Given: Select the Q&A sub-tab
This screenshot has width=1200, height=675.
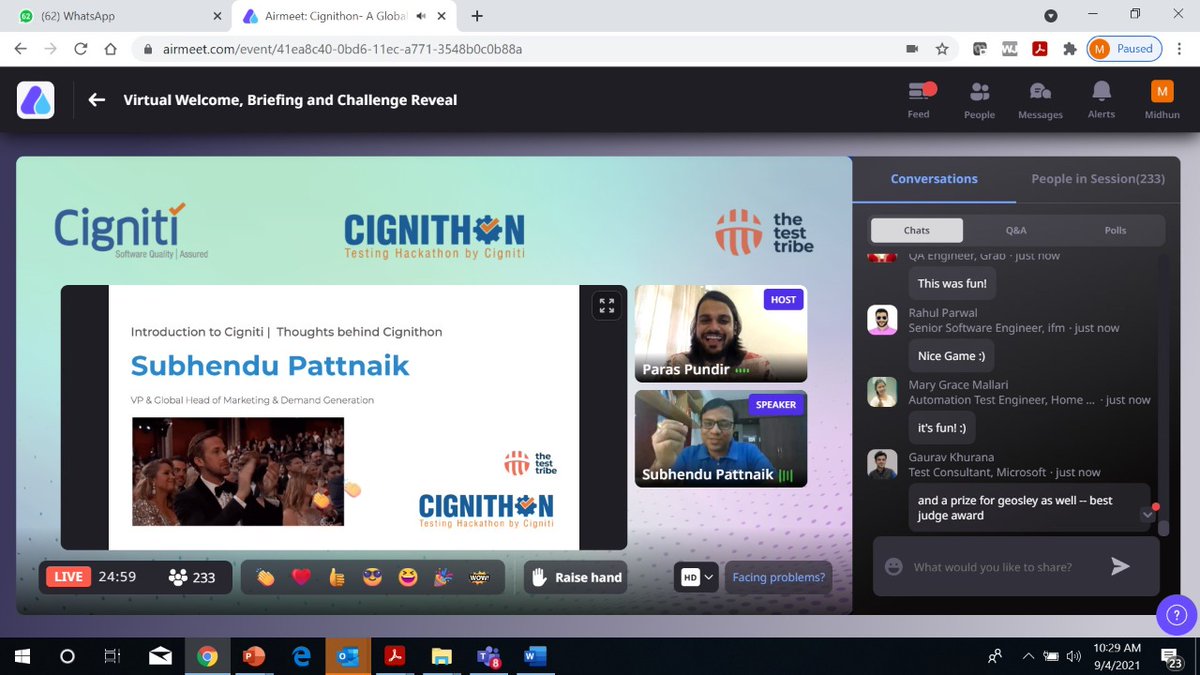Looking at the screenshot, I should coord(1016,230).
